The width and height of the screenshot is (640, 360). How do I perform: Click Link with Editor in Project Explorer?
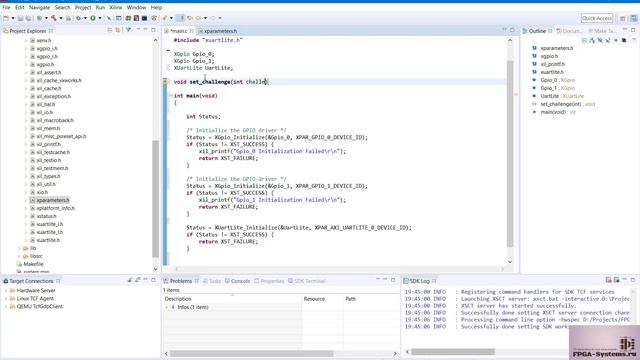tap(118, 30)
